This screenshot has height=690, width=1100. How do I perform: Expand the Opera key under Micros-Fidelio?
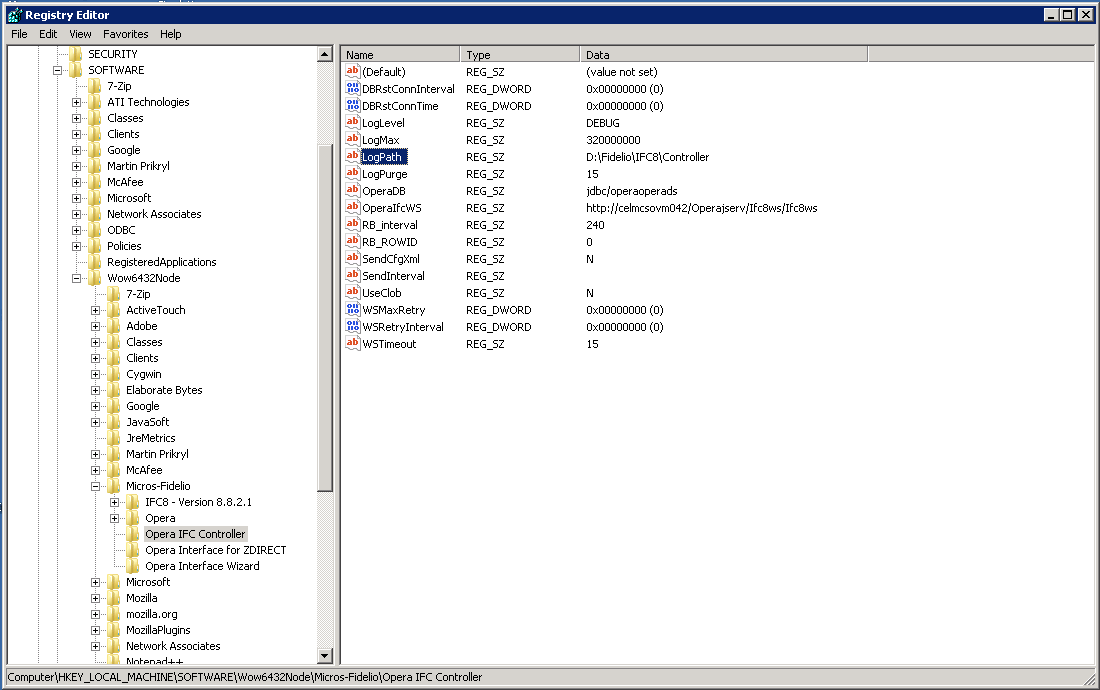114,518
